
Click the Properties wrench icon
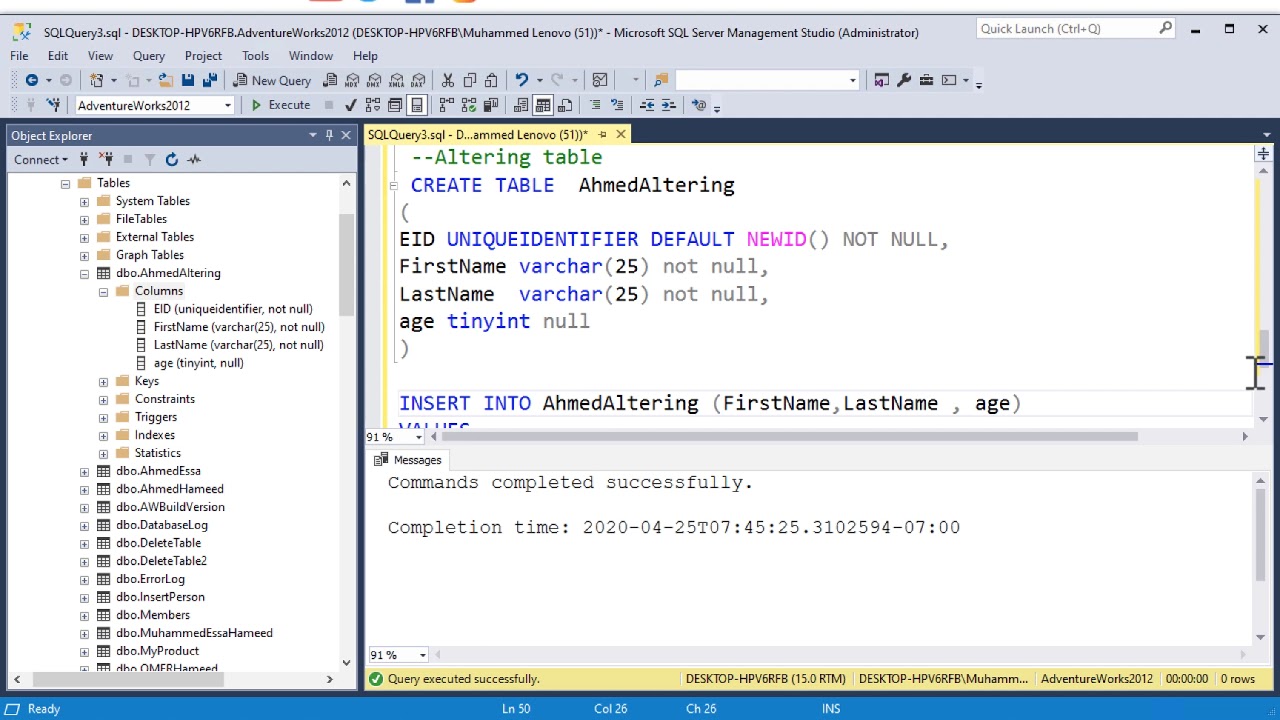(904, 80)
